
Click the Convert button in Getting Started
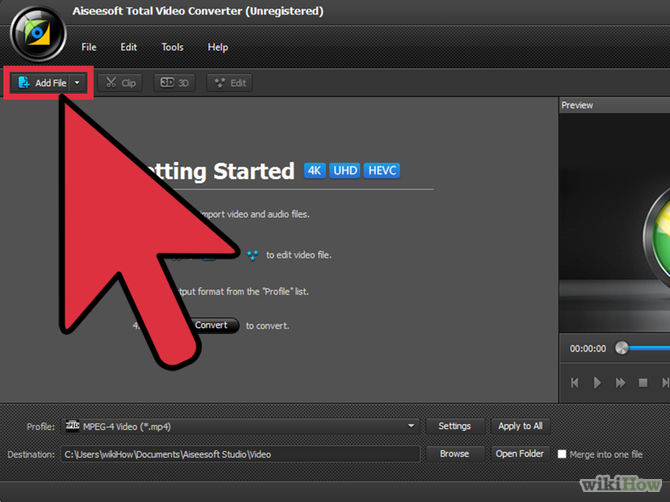coord(212,325)
